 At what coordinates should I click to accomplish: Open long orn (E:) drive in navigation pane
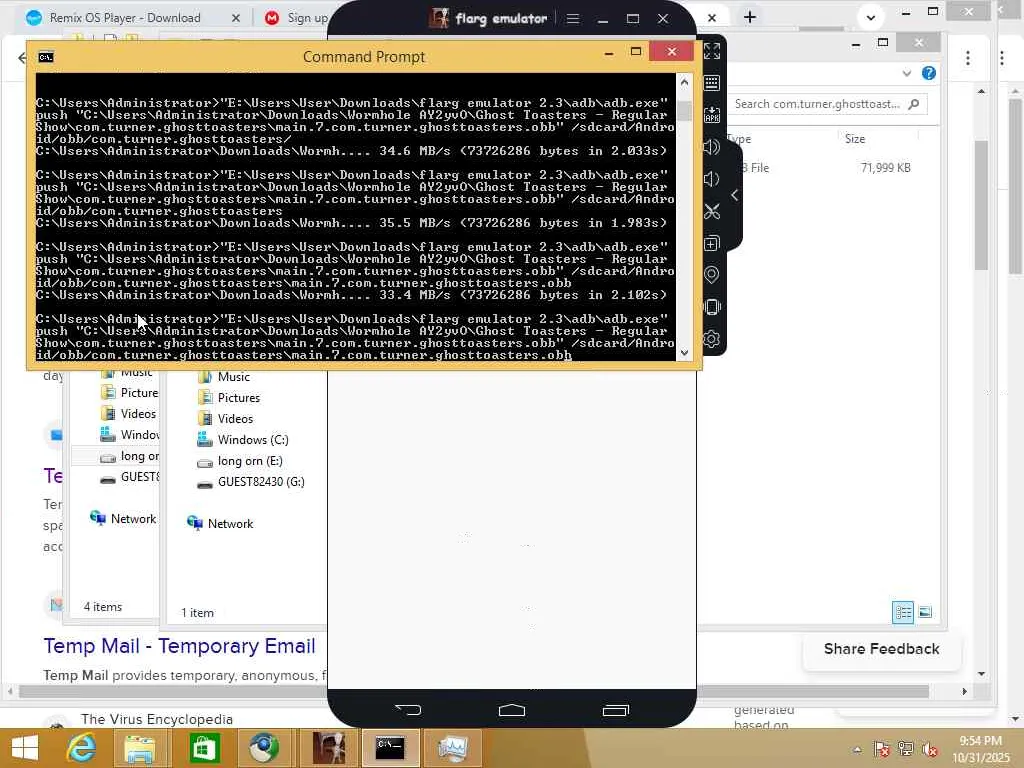pyautogui.click(x=249, y=460)
